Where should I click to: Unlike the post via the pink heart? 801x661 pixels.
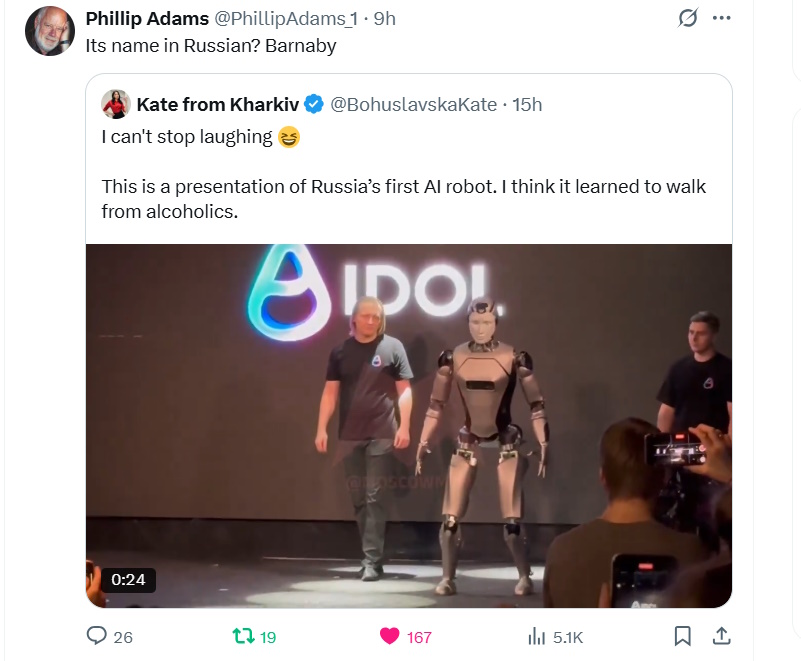click(x=389, y=636)
